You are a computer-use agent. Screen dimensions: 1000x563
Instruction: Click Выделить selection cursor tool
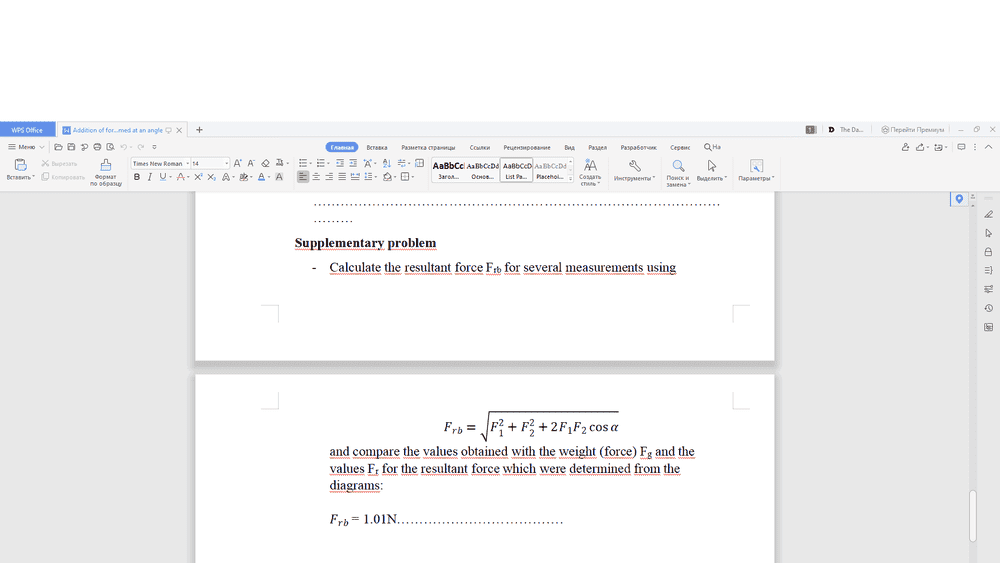(712, 170)
